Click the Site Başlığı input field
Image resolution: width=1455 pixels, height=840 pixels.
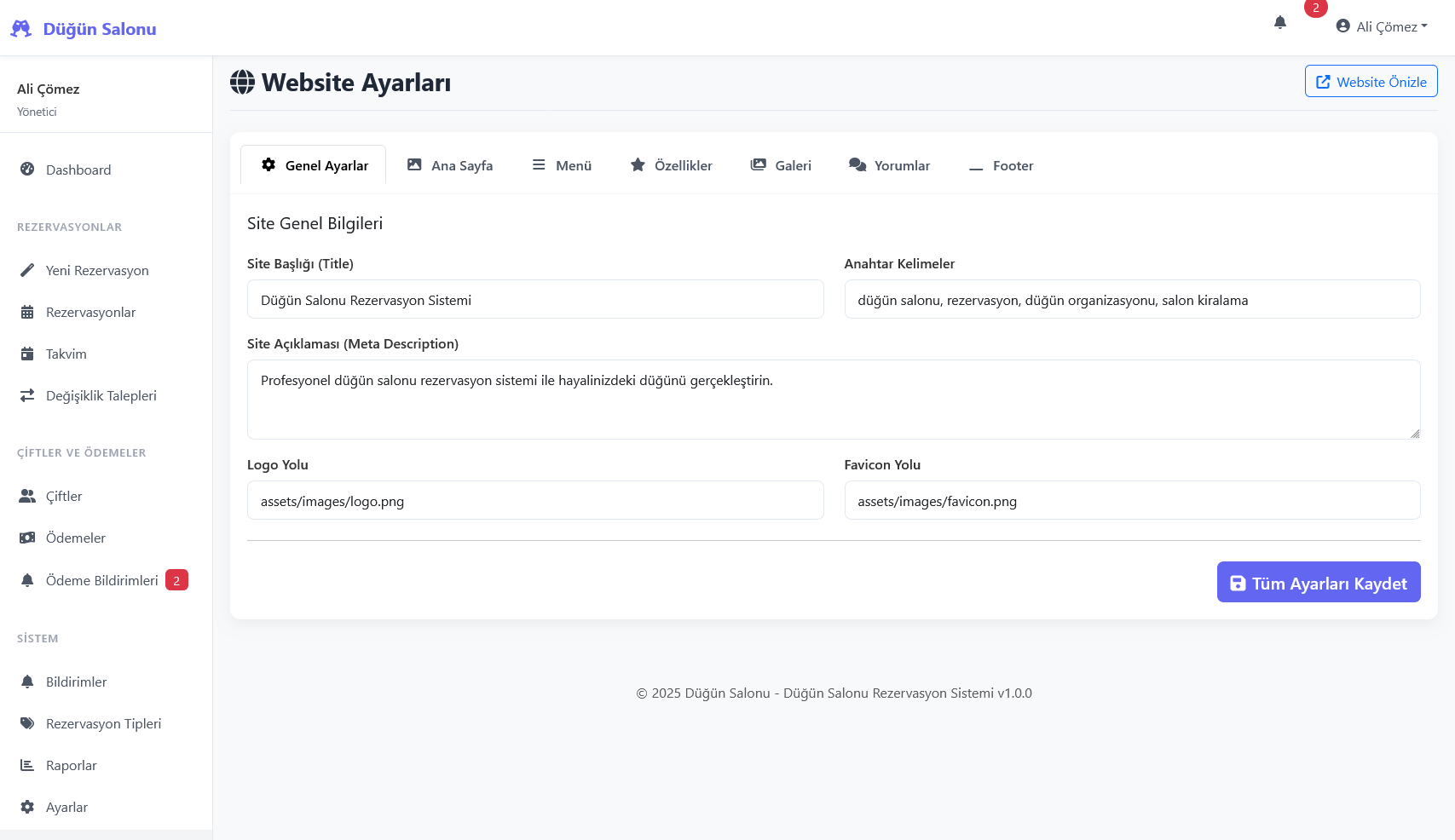click(x=535, y=300)
